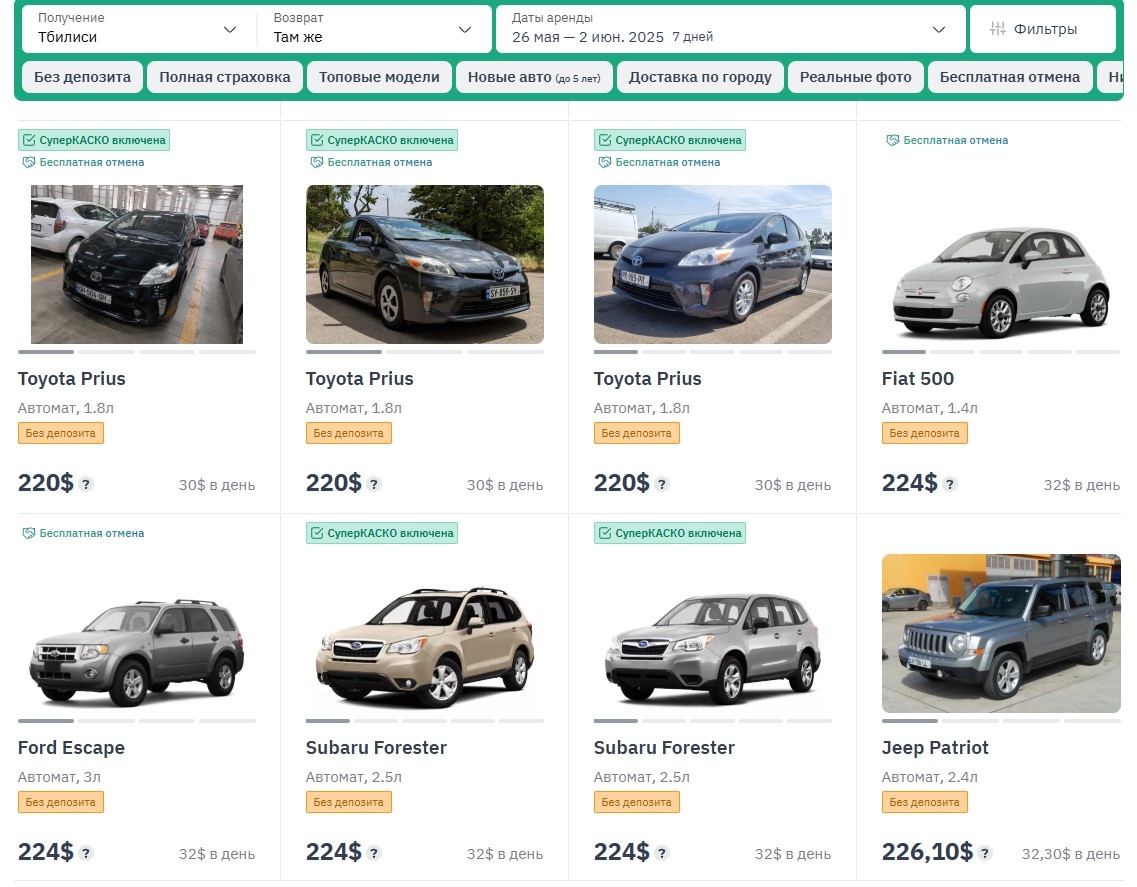The height and width of the screenshot is (887, 1137).
Task: Click the Фильтры settings icon
Action: tap(998, 29)
